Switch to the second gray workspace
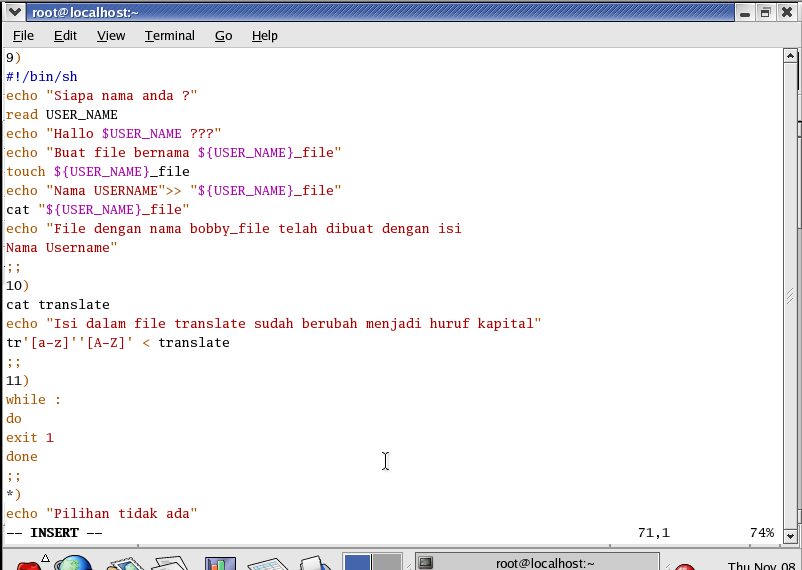Image resolution: width=802 pixels, height=570 pixels. click(386, 562)
